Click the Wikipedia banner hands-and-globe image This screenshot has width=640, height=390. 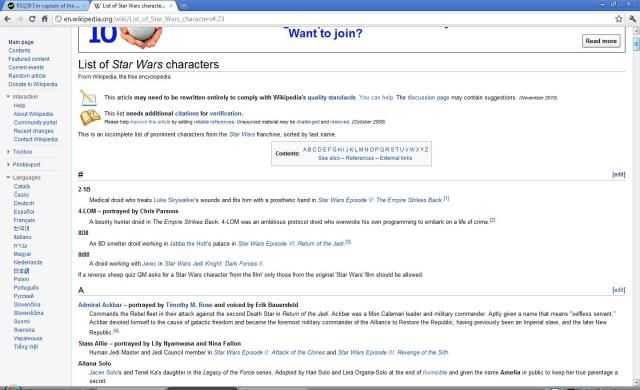pyautogui.click(x=141, y=37)
